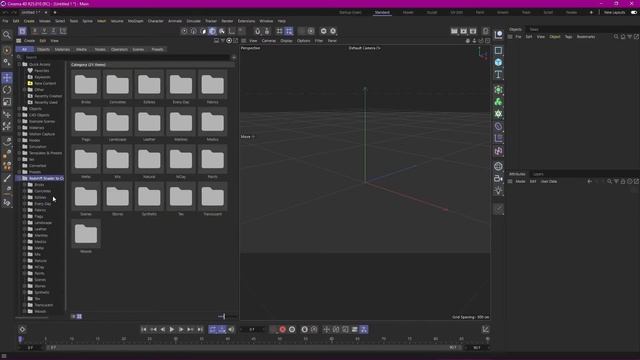Open the Camera object palette icon

(x=498, y=178)
